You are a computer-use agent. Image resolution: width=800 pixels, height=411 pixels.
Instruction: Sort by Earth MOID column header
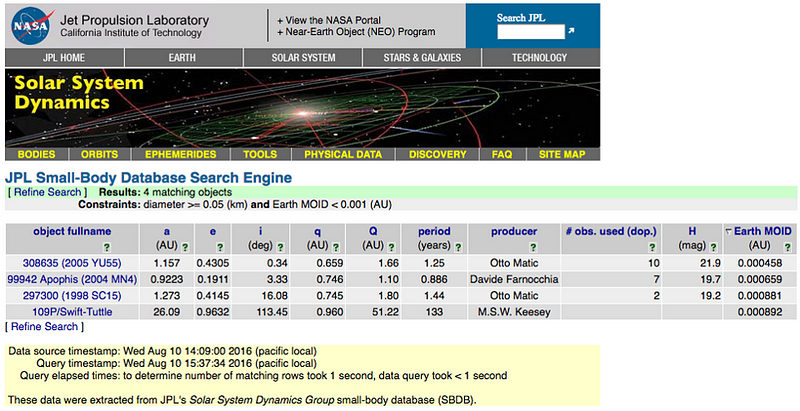click(763, 232)
